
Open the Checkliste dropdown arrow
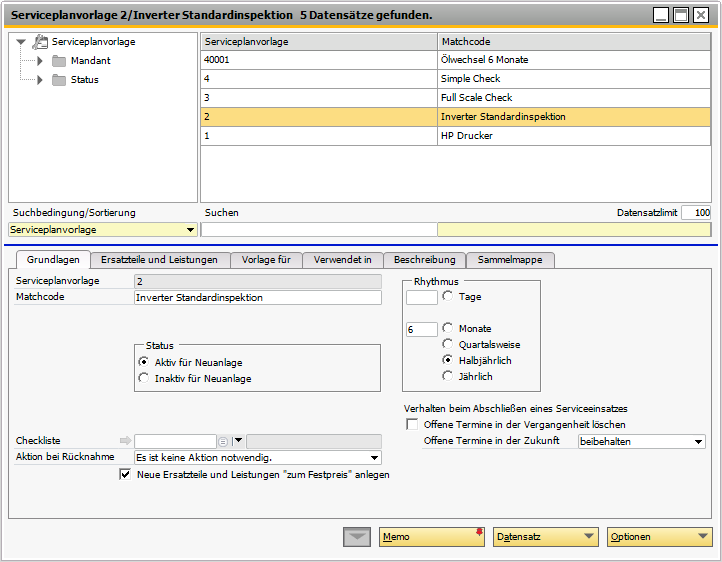coord(238,441)
